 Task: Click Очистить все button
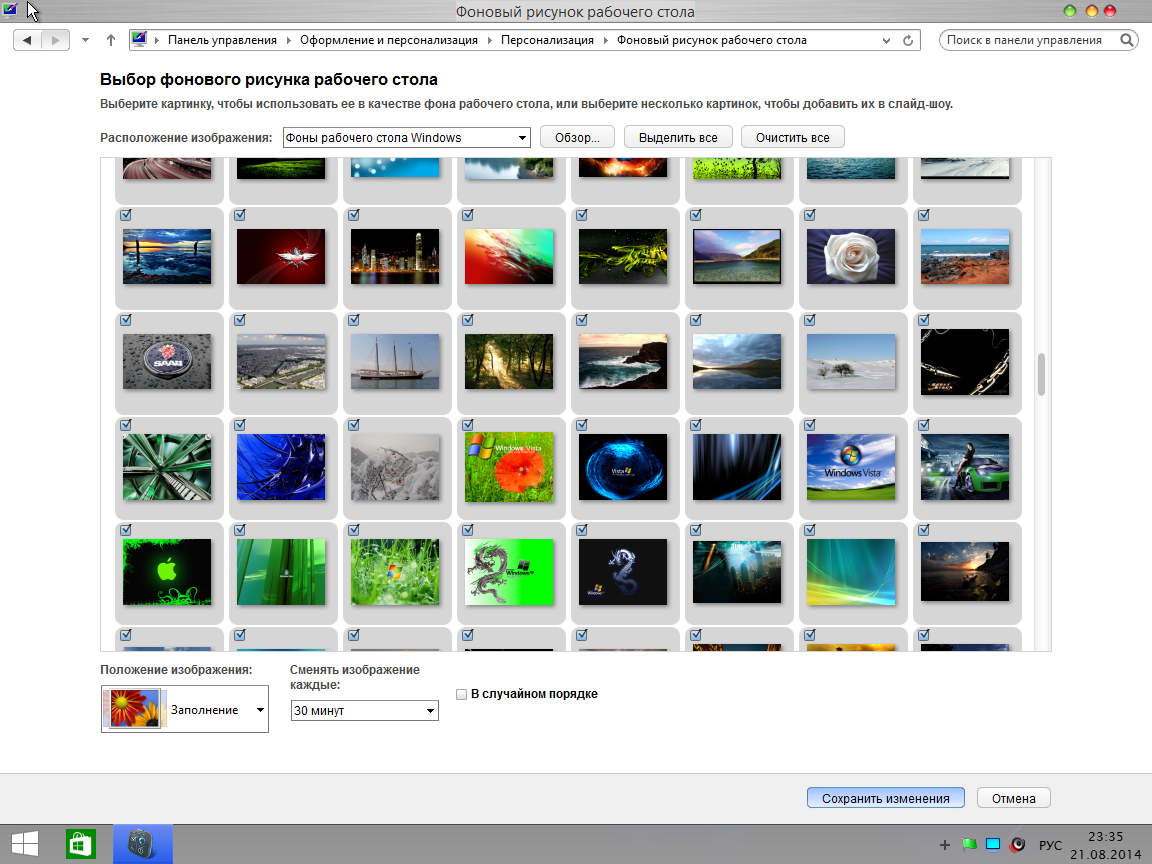tap(793, 137)
